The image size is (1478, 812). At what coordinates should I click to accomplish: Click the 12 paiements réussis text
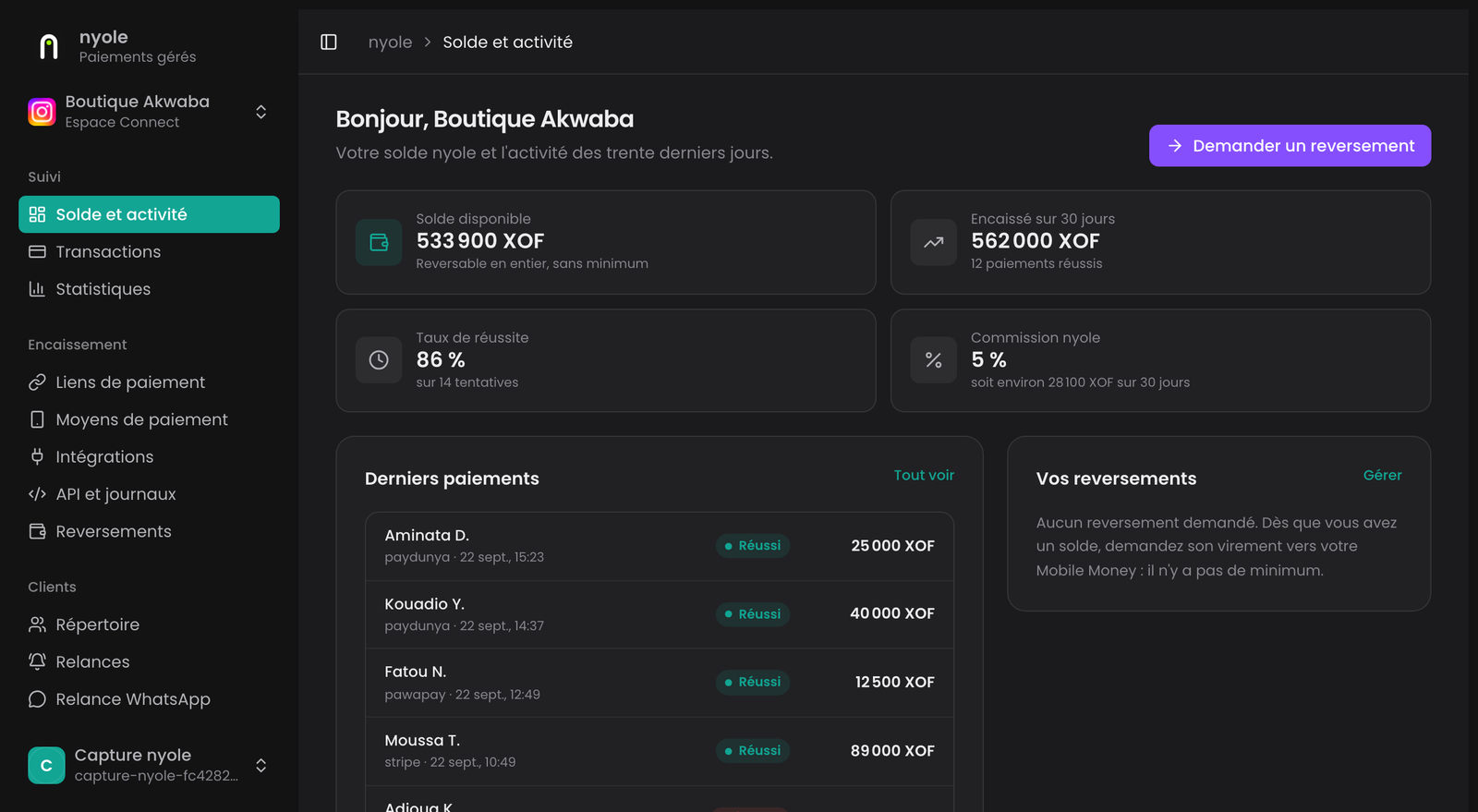1036,264
